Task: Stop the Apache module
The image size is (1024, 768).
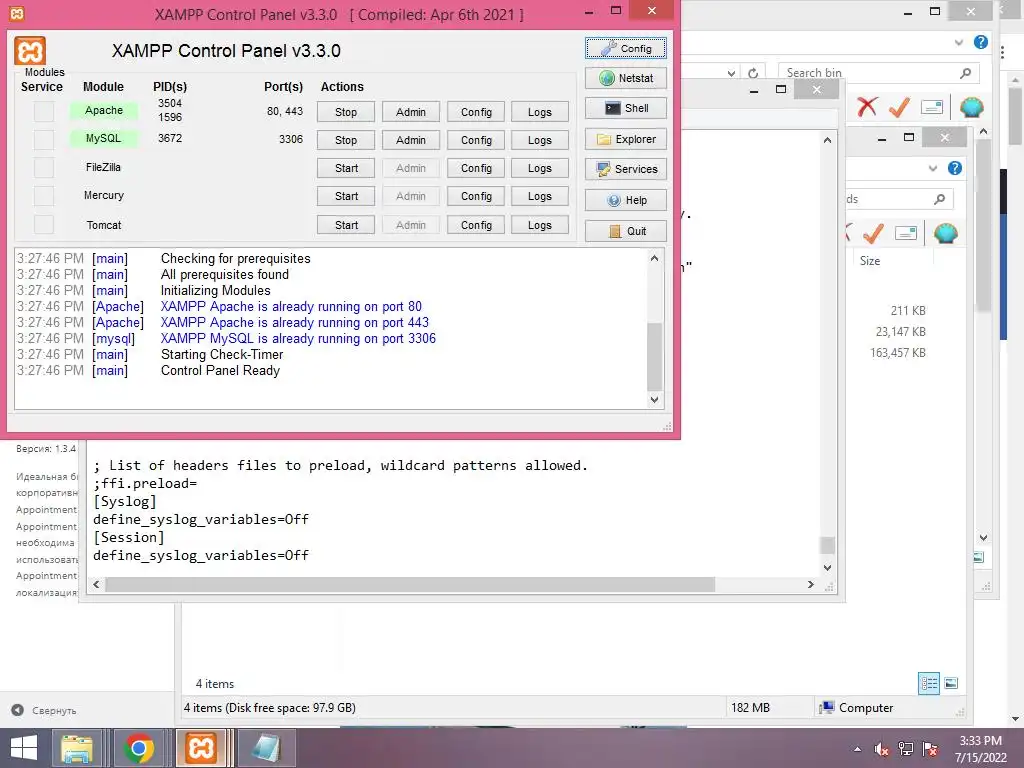Action: (x=346, y=112)
